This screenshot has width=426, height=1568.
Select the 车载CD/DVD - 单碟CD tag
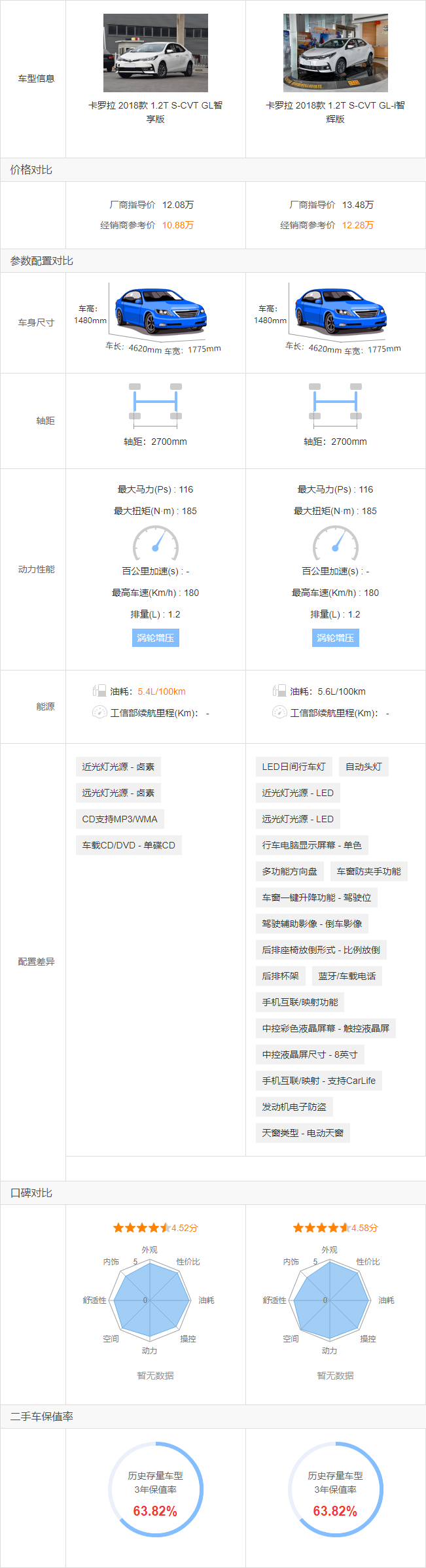click(x=129, y=845)
